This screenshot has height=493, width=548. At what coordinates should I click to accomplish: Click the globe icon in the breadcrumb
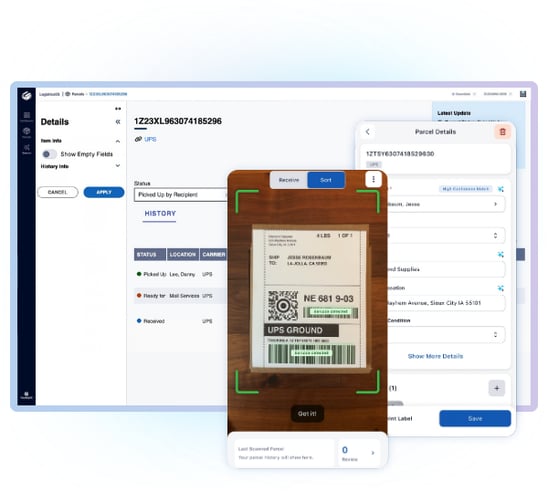[x=68, y=94]
